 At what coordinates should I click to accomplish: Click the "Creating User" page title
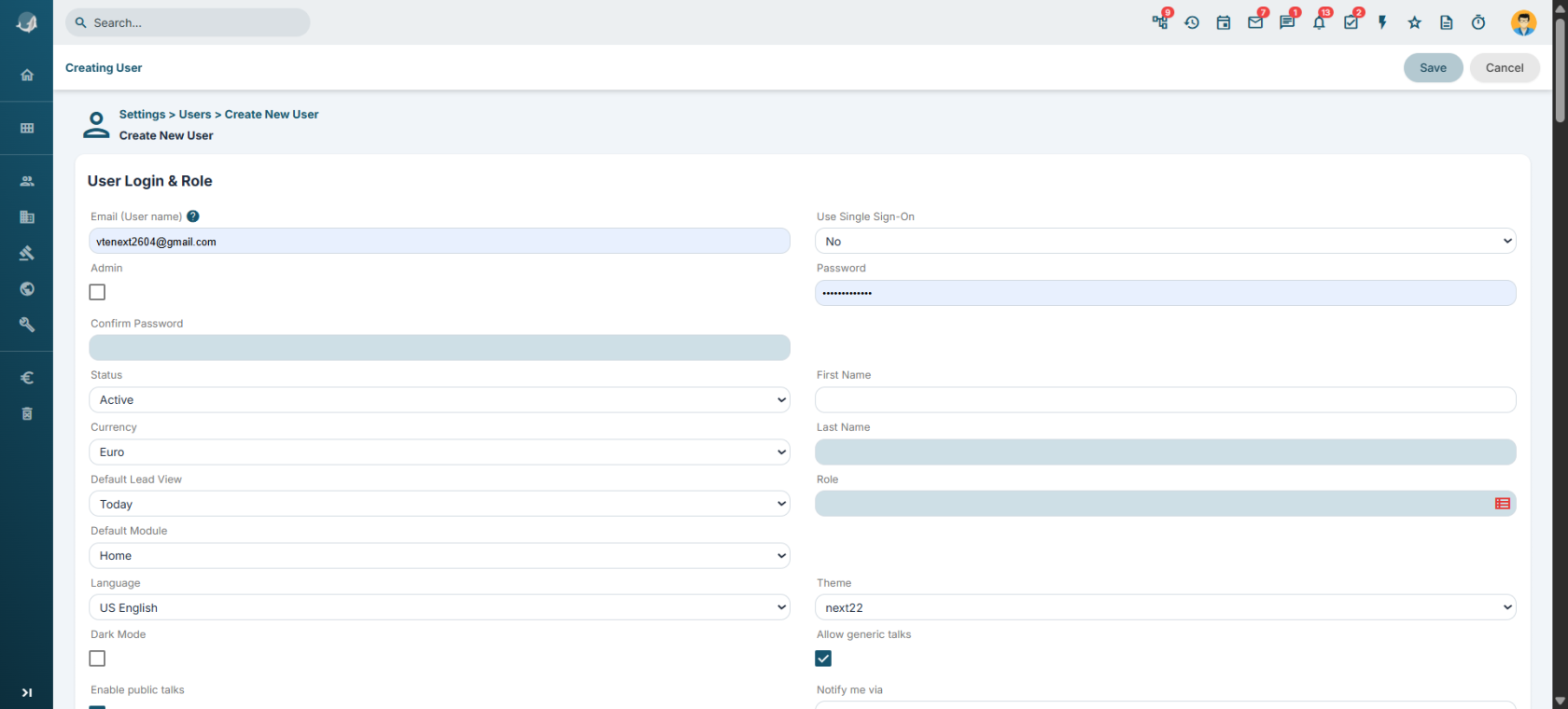104,67
